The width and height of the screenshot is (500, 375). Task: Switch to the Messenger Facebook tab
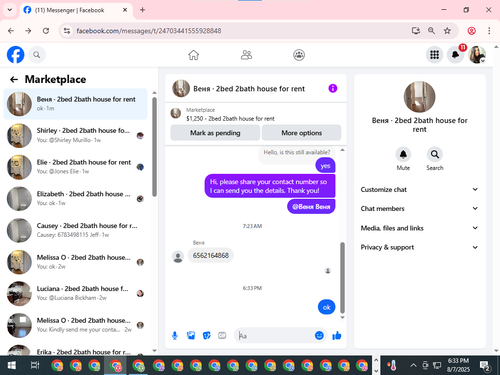coord(76,10)
